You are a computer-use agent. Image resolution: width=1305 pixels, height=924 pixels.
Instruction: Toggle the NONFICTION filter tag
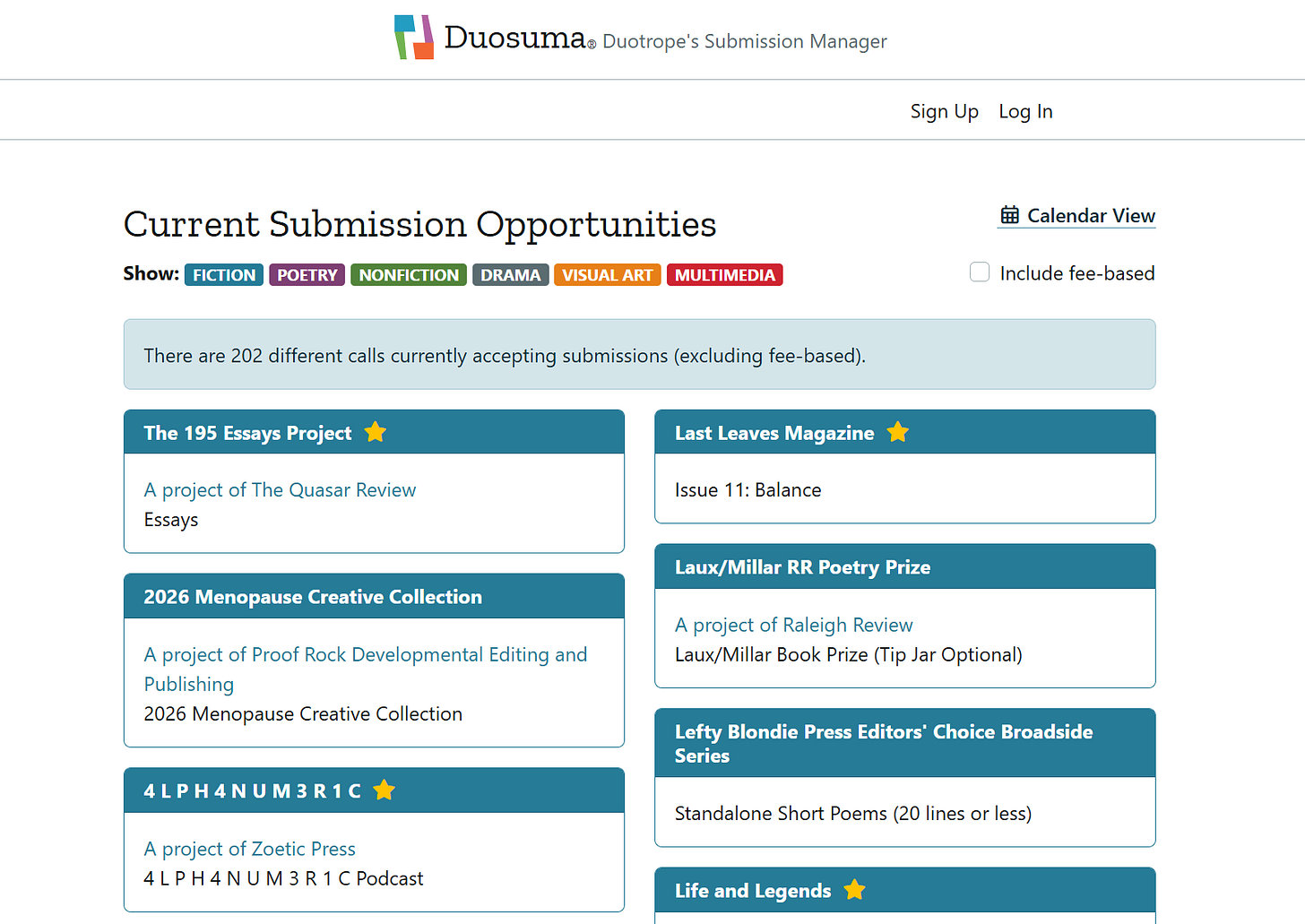[409, 274]
